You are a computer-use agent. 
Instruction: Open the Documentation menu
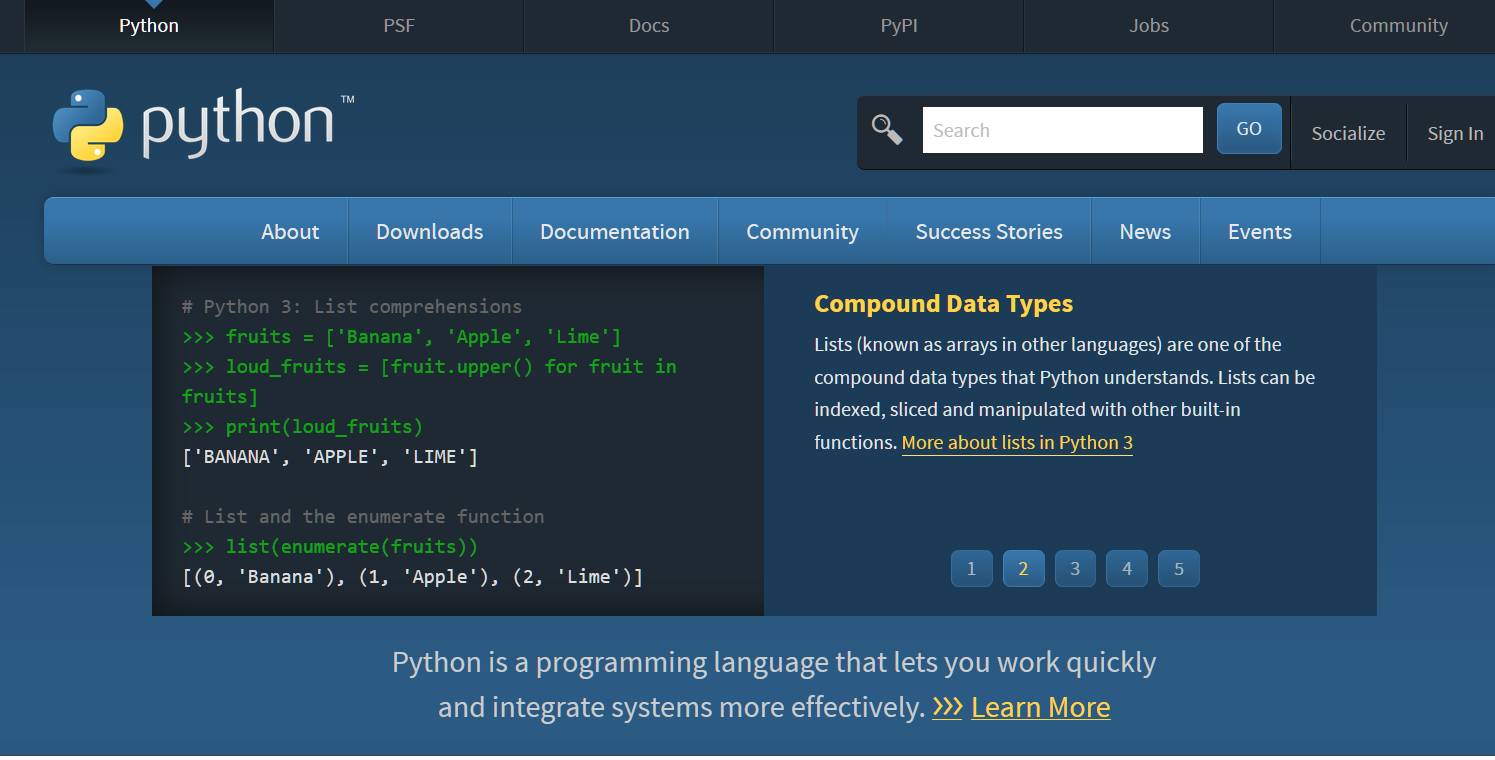(615, 231)
